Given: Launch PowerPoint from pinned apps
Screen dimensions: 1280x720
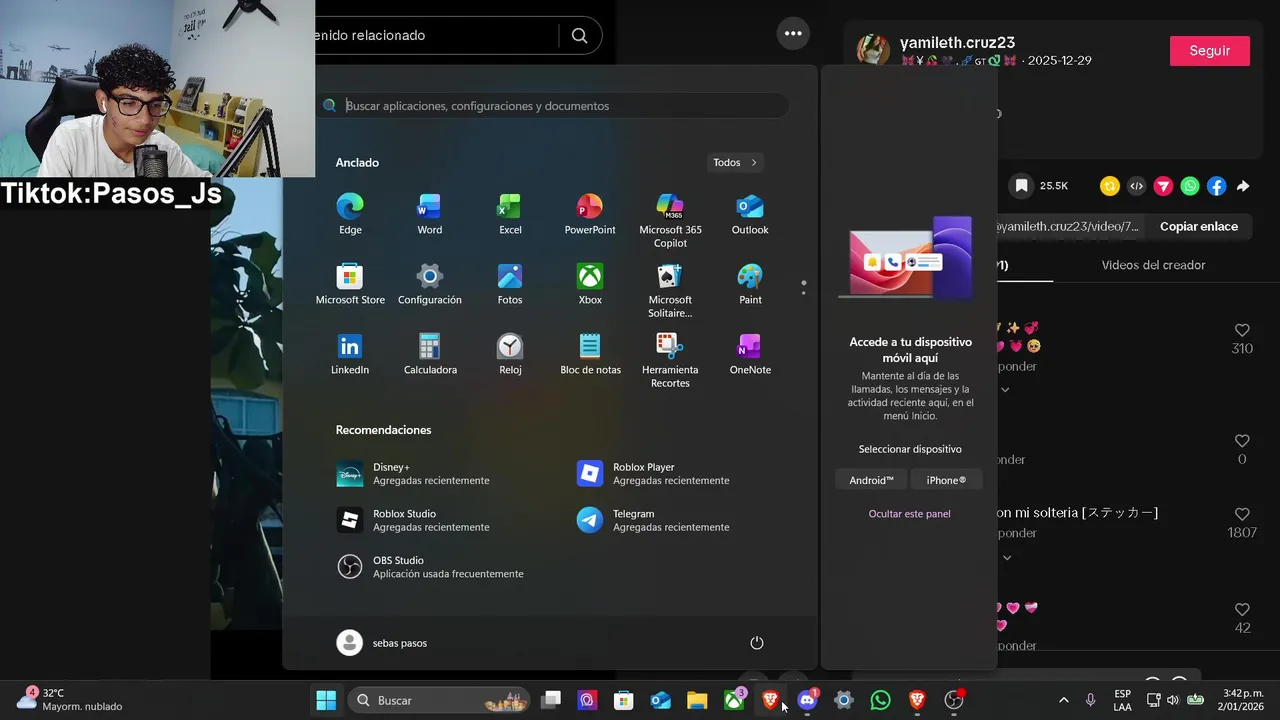Looking at the screenshot, I should [590, 215].
